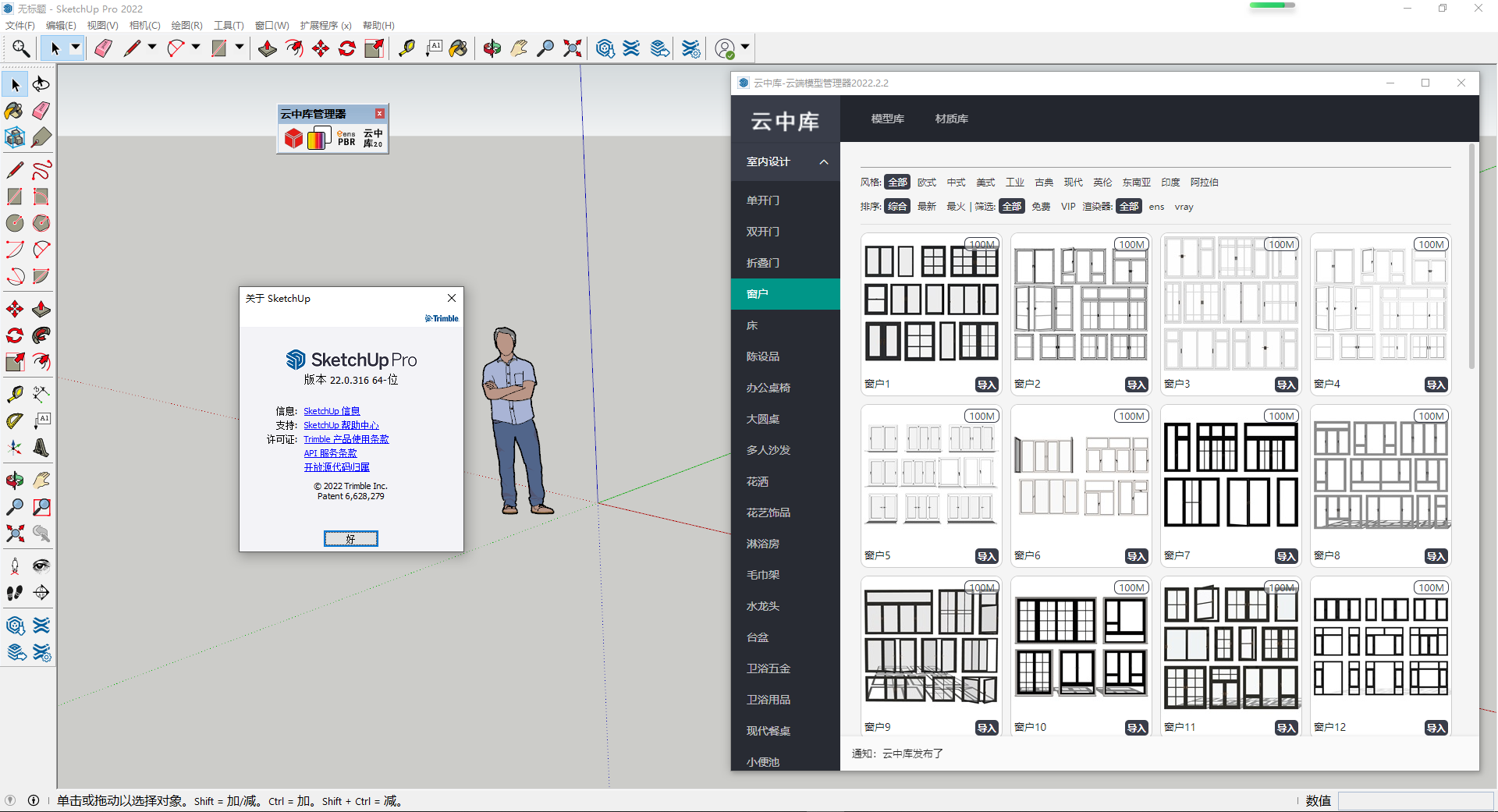Open the 文件(F) menu
Viewport: 1498px width, 812px height.
pos(20,26)
